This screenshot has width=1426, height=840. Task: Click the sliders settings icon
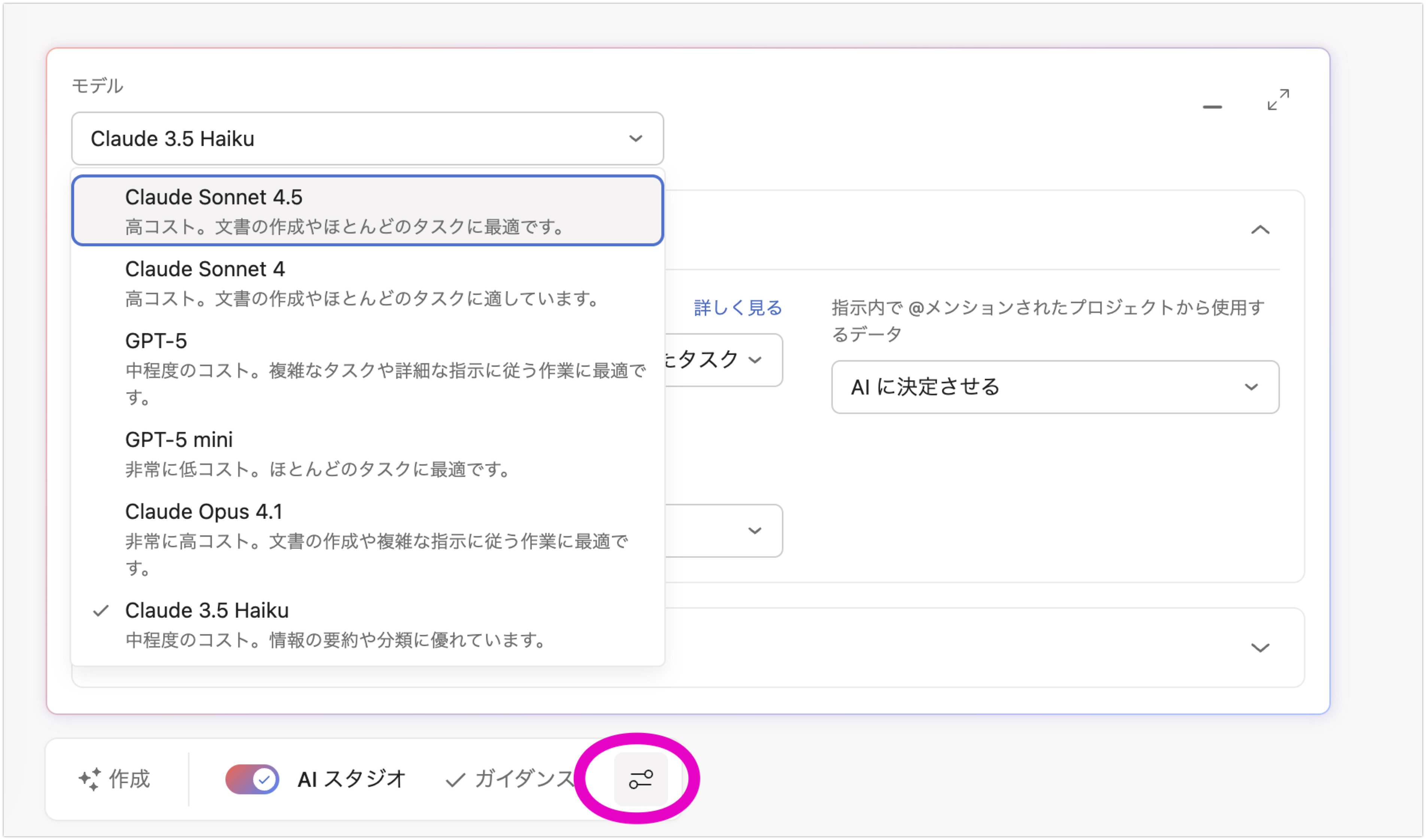(640, 779)
